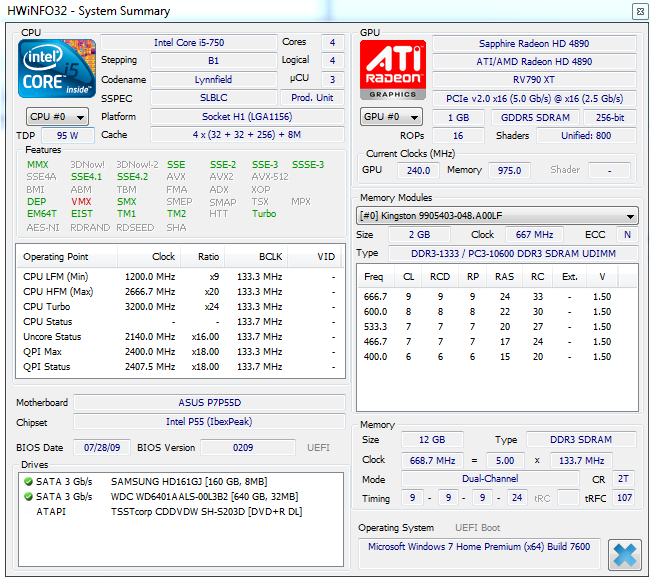Image resolution: width=650 pixels, height=577 pixels.
Task: Click the Windows 7 Home Premium OS field
Action: (480, 547)
